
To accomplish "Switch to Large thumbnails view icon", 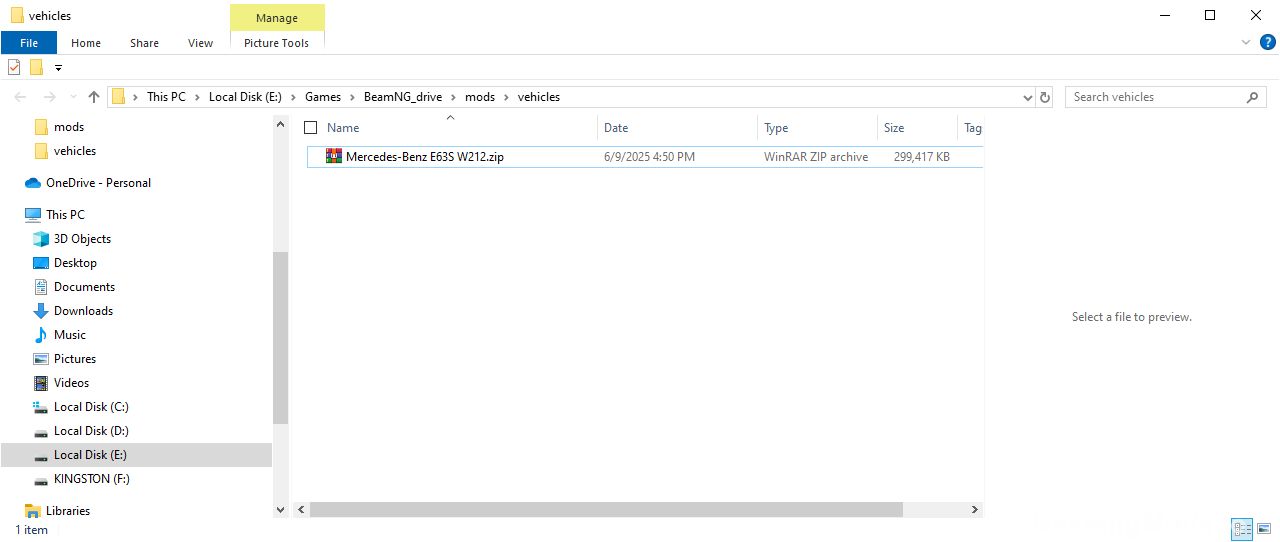I will coord(1264,530).
